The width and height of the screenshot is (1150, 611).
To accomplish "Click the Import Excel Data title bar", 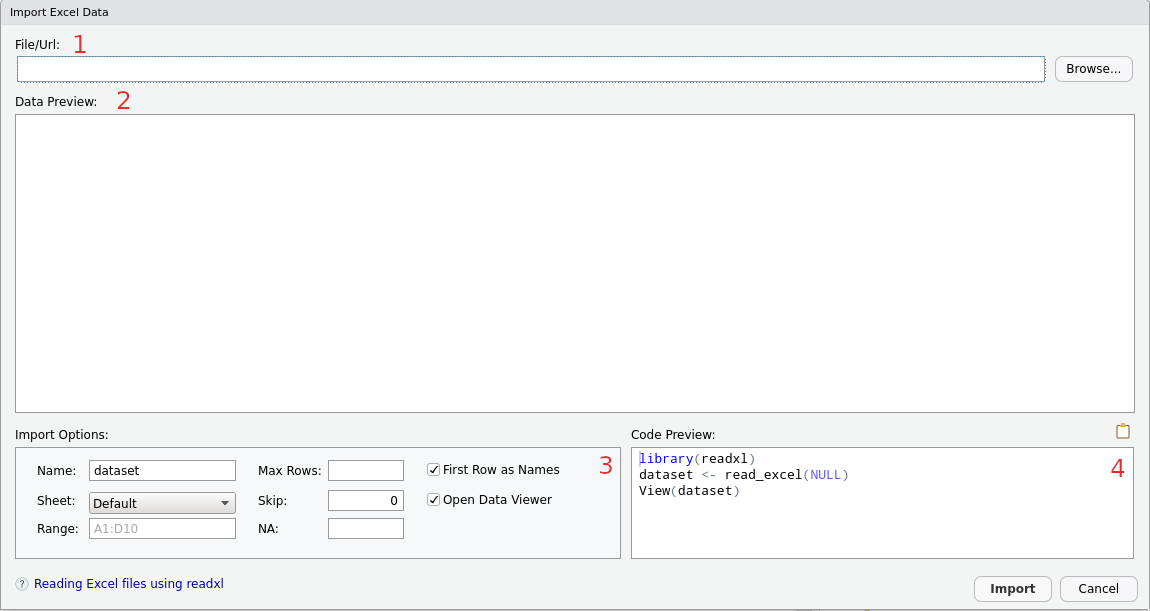I will click(x=574, y=12).
